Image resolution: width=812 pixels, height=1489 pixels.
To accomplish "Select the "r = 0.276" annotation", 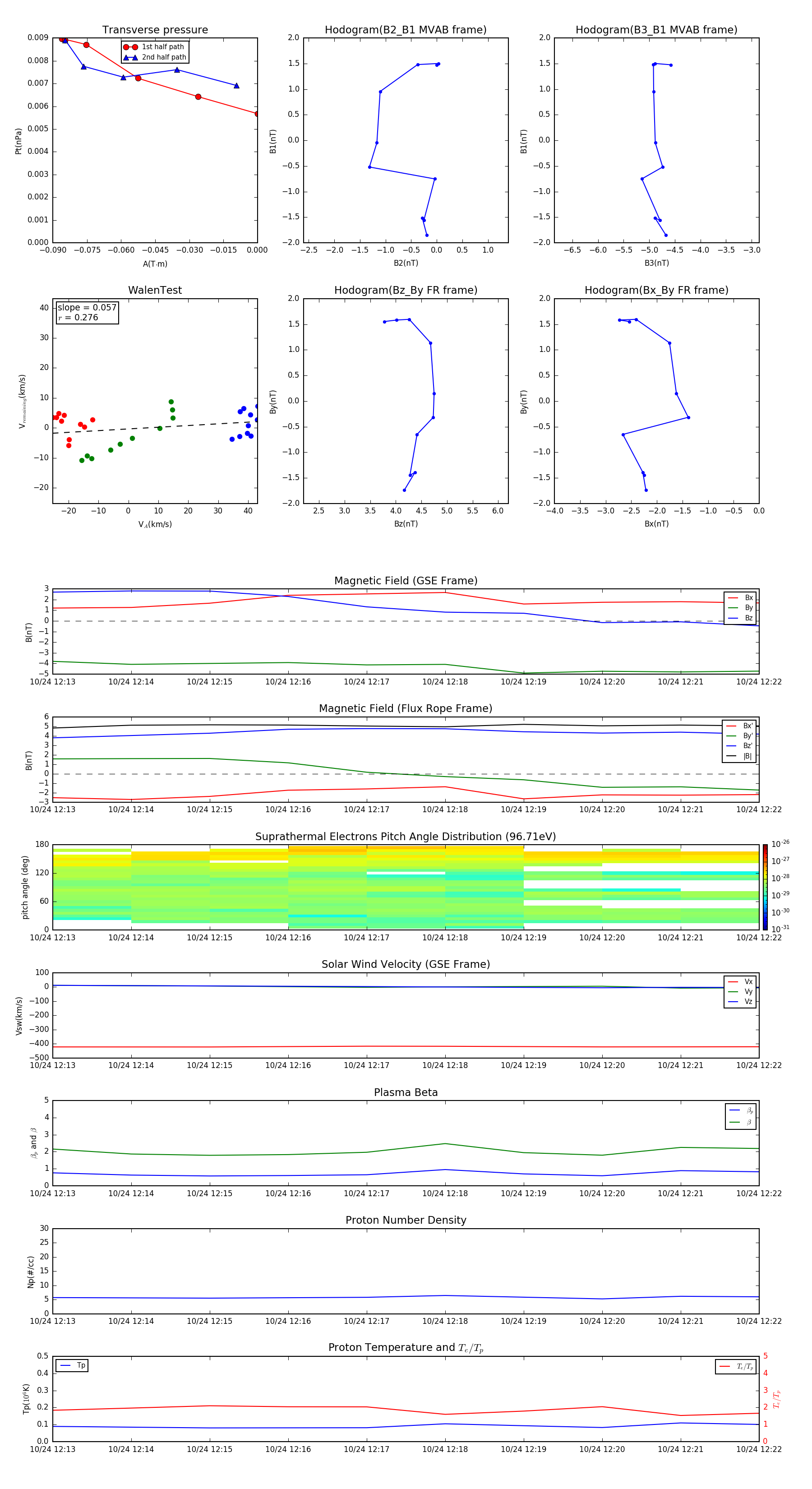I will point(78,317).
